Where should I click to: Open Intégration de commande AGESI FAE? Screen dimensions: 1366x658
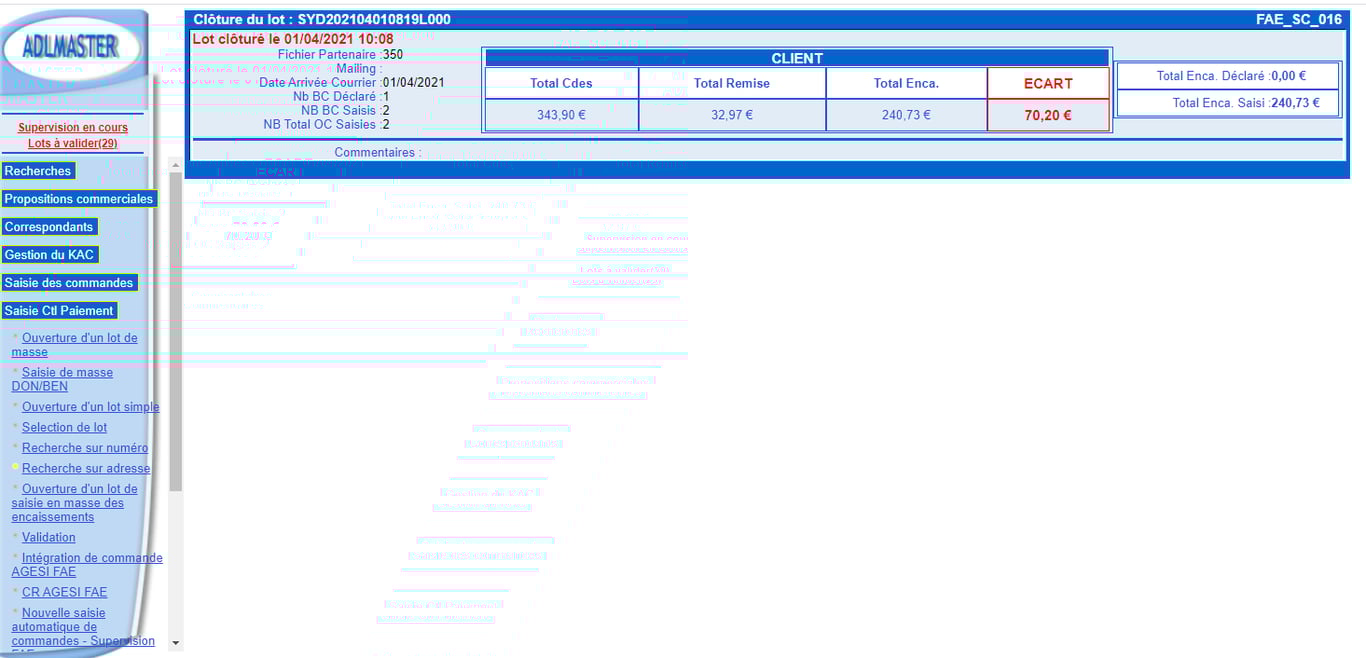tap(87, 565)
